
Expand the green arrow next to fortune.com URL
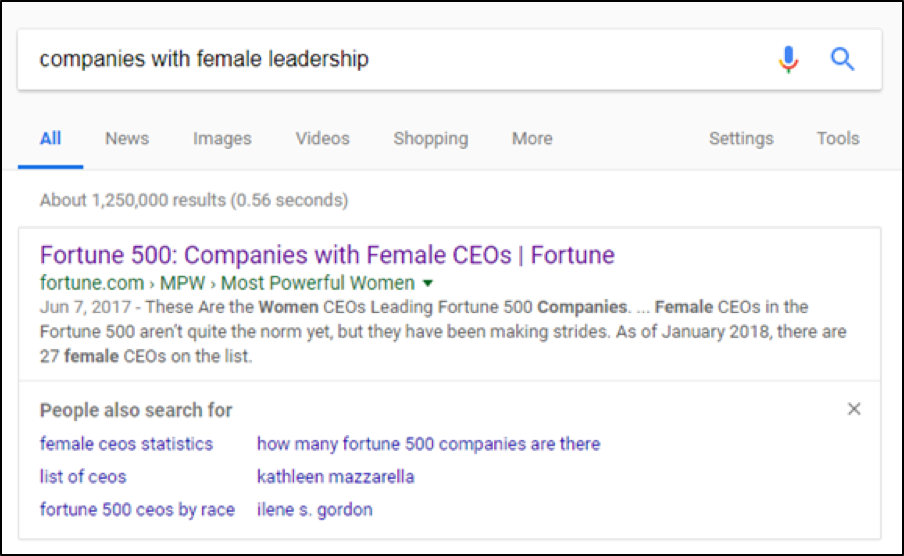(428, 283)
